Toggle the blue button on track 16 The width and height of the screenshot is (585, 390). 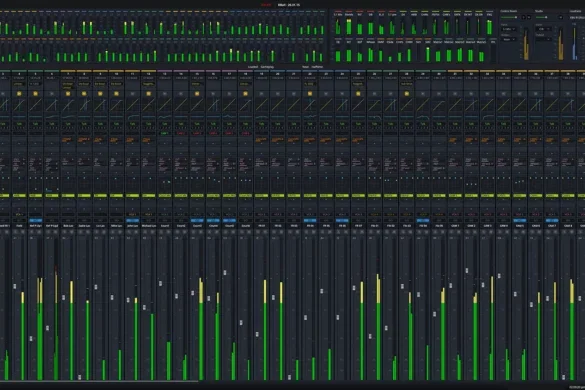pyautogui.click(x=213, y=221)
